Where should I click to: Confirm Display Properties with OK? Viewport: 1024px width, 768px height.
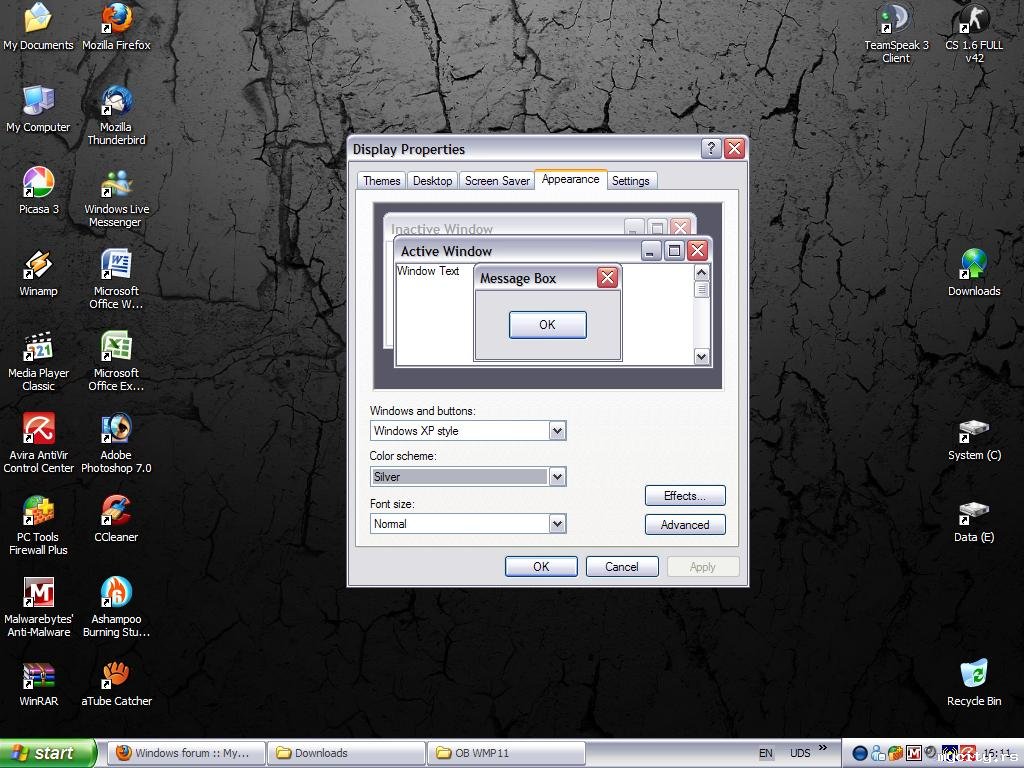(x=541, y=566)
